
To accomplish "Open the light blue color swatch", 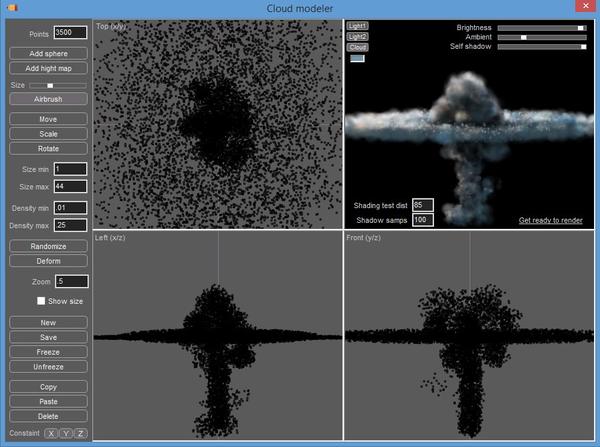I will click(x=357, y=58).
